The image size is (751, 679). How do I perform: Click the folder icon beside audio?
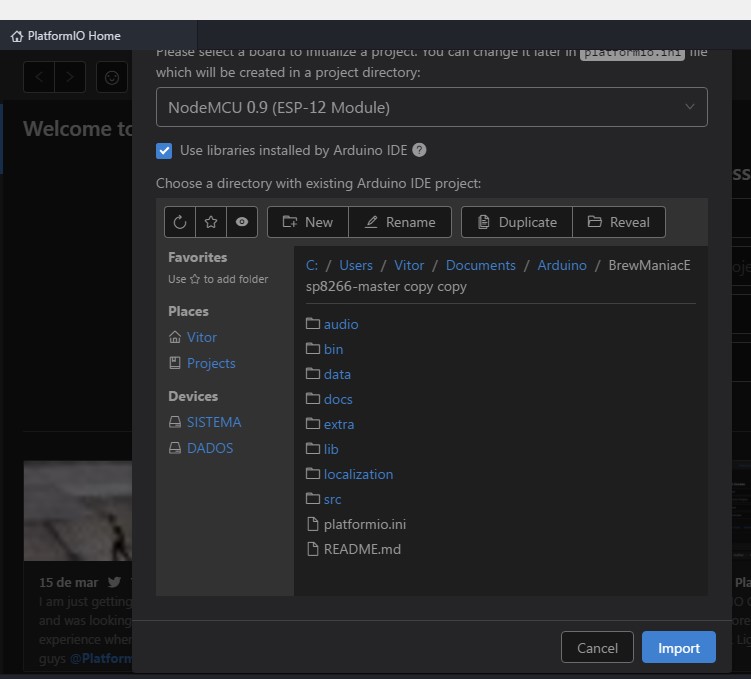[x=313, y=324]
